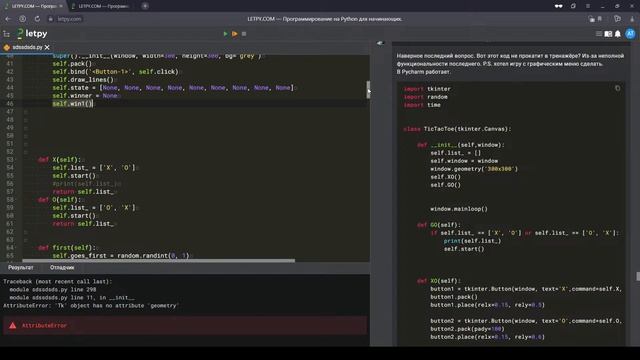640x360 pixels.
Task: Select the adsadads.py editor tab
Action: tap(27, 47)
